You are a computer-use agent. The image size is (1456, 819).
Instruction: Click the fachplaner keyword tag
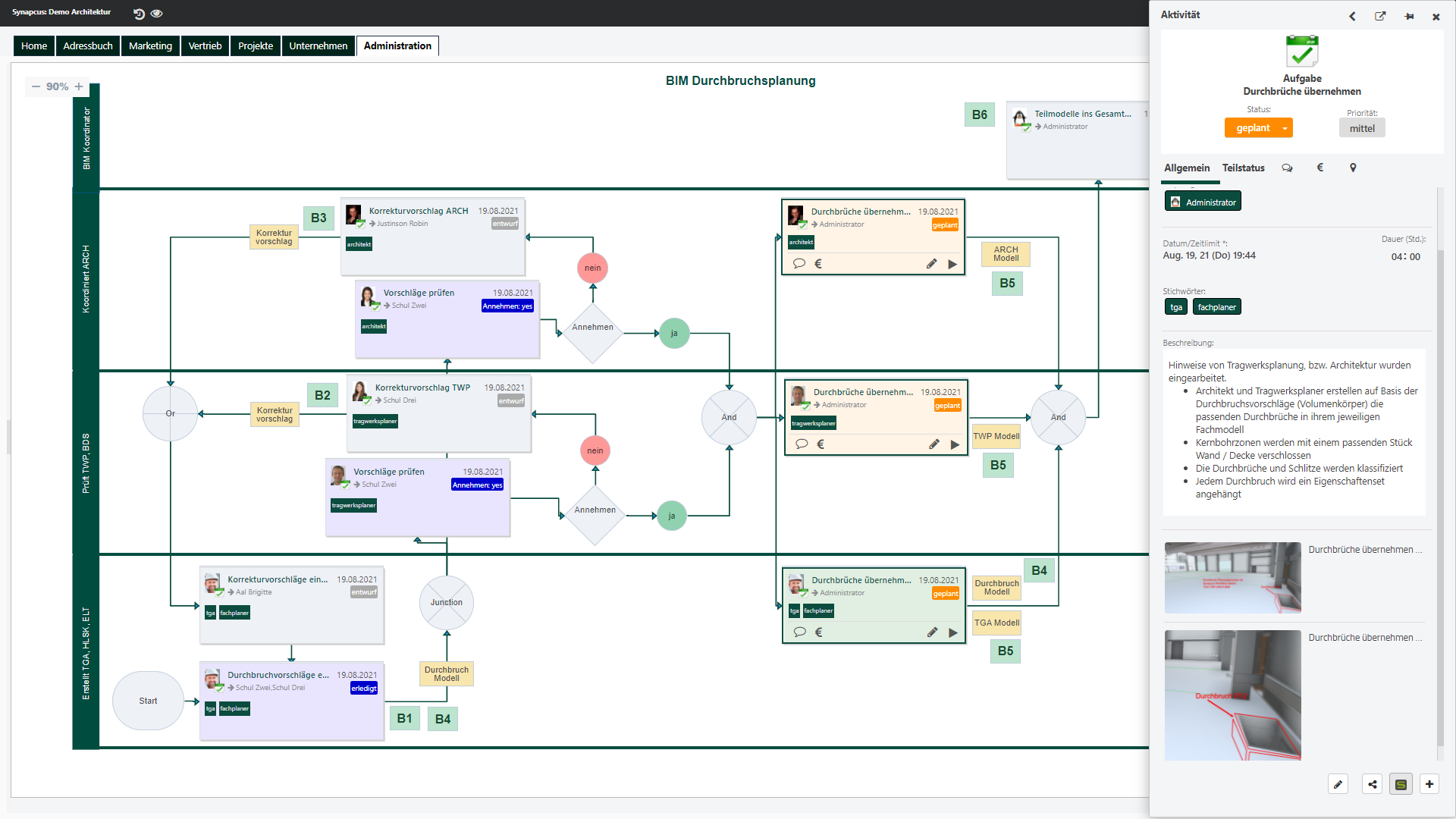click(x=1216, y=307)
